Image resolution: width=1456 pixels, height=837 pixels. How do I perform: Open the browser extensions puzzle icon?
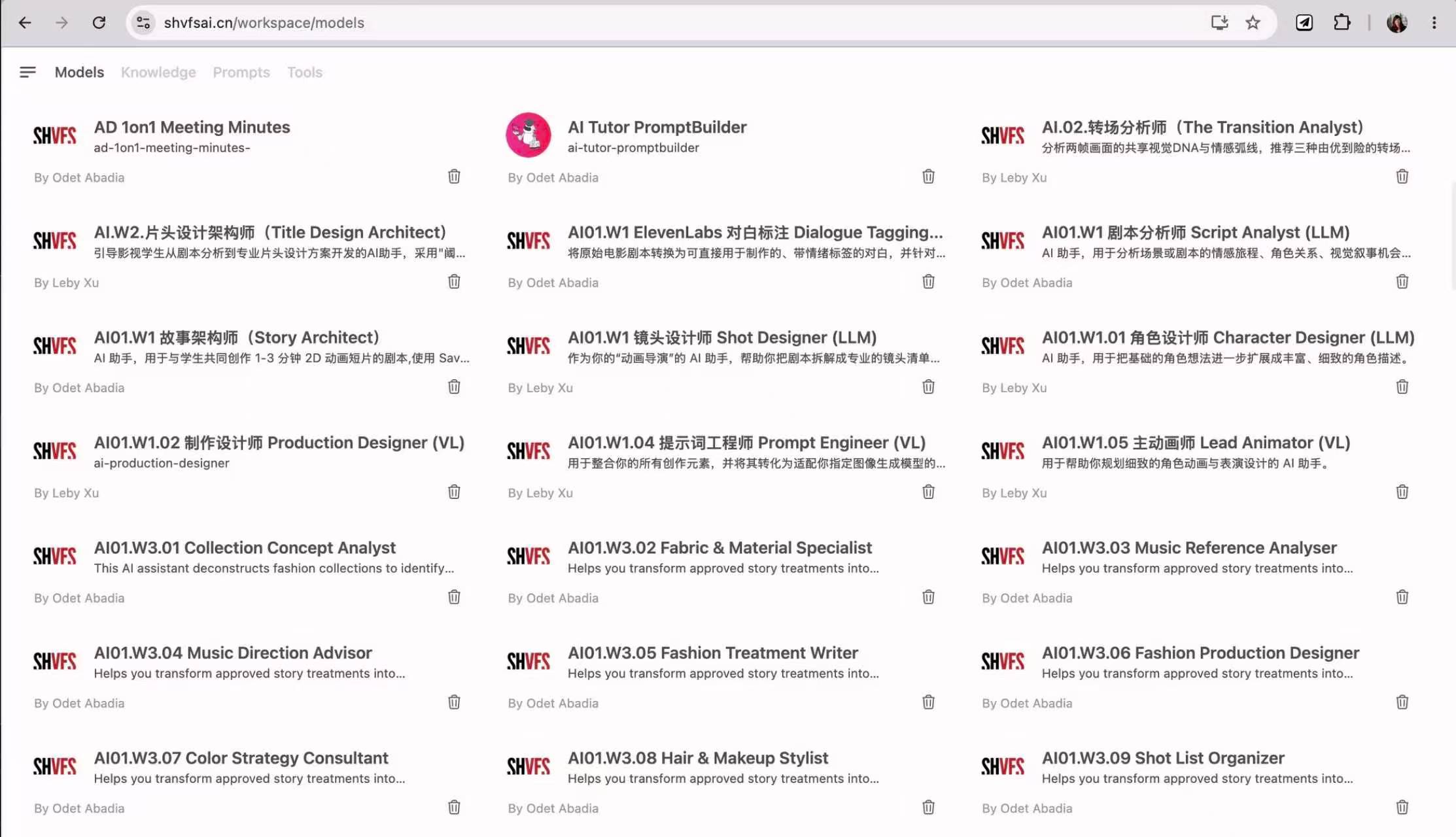(x=1342, y=23)
